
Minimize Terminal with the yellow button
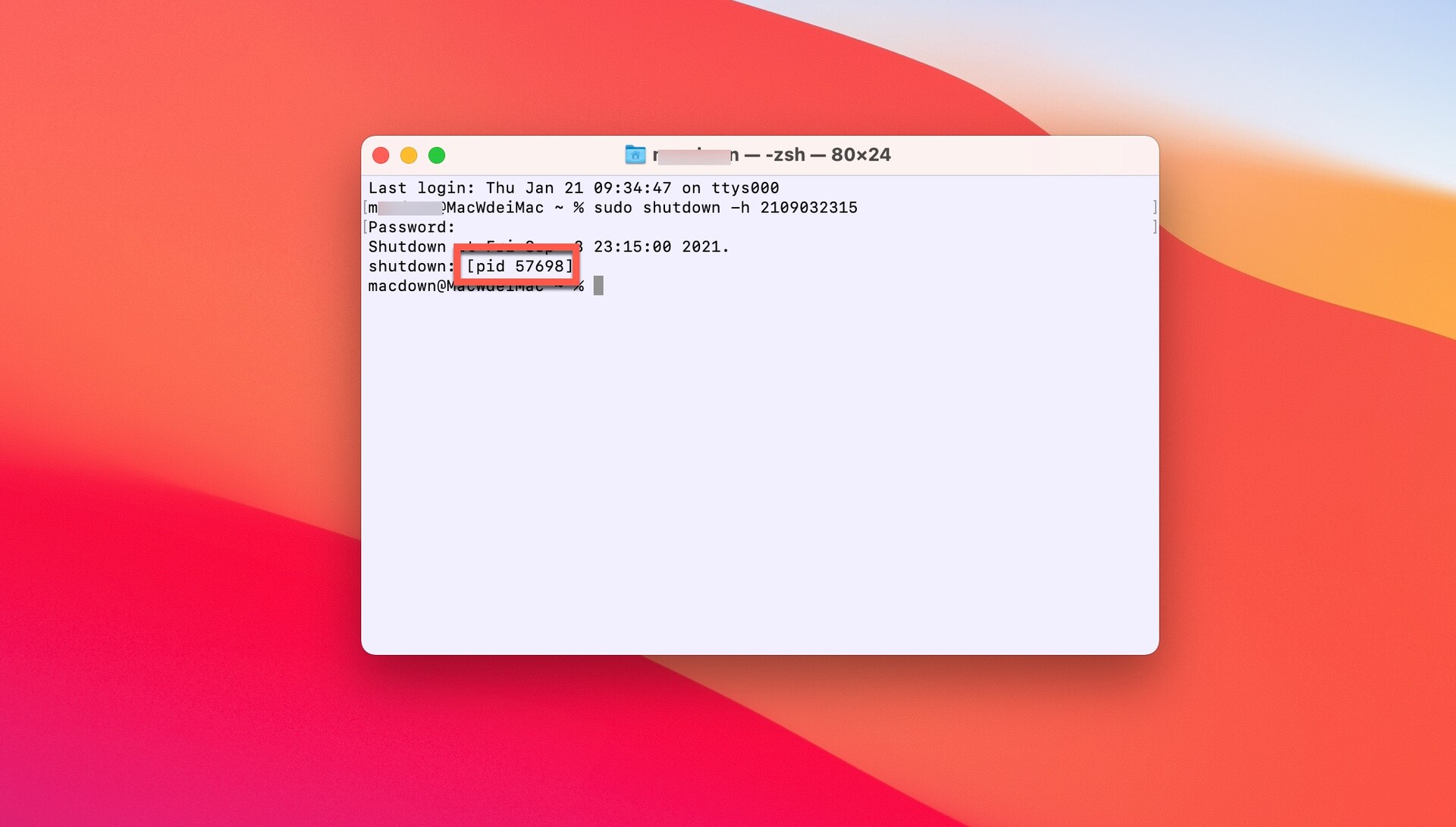pos(409,155)
